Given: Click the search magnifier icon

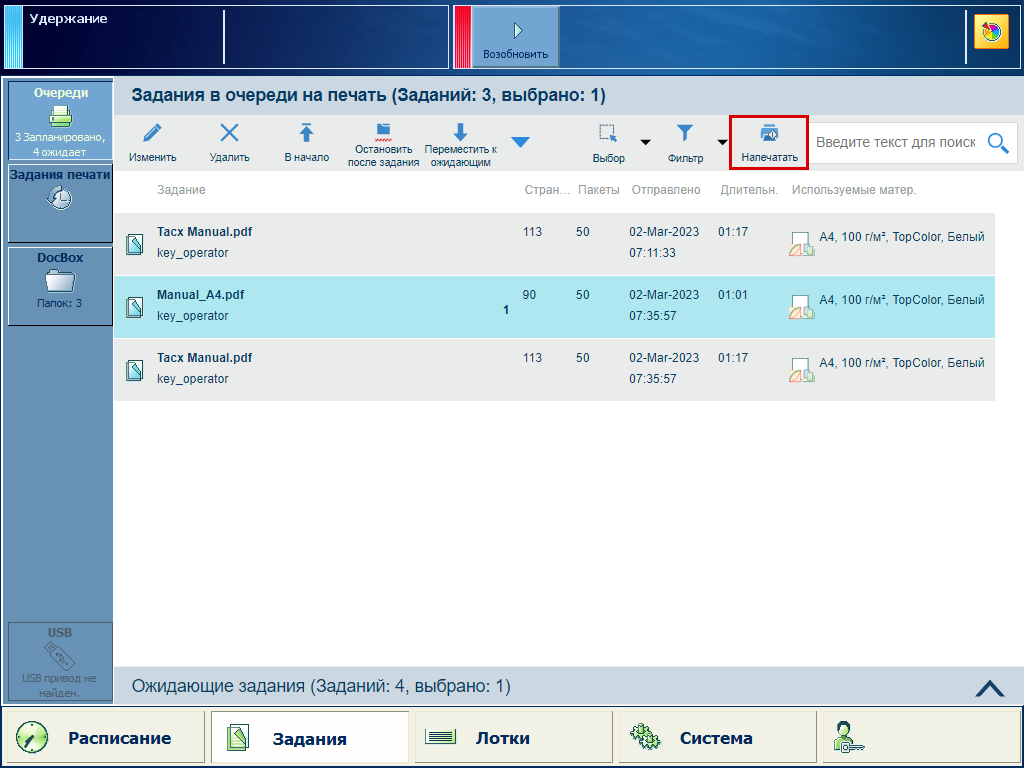Looking at the screenshot, I should [998, 142].
